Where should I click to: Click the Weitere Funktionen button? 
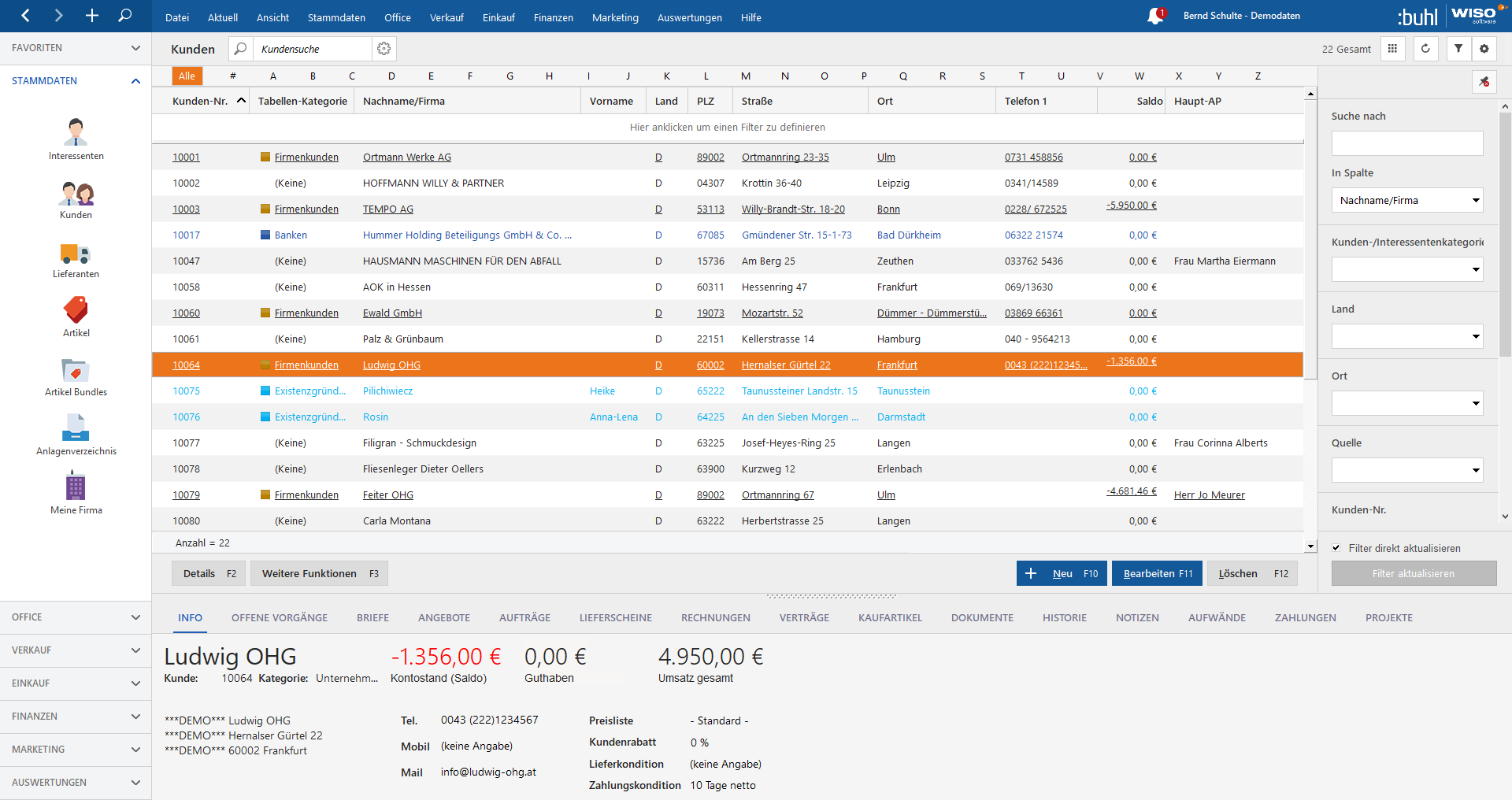click(319, 574)
